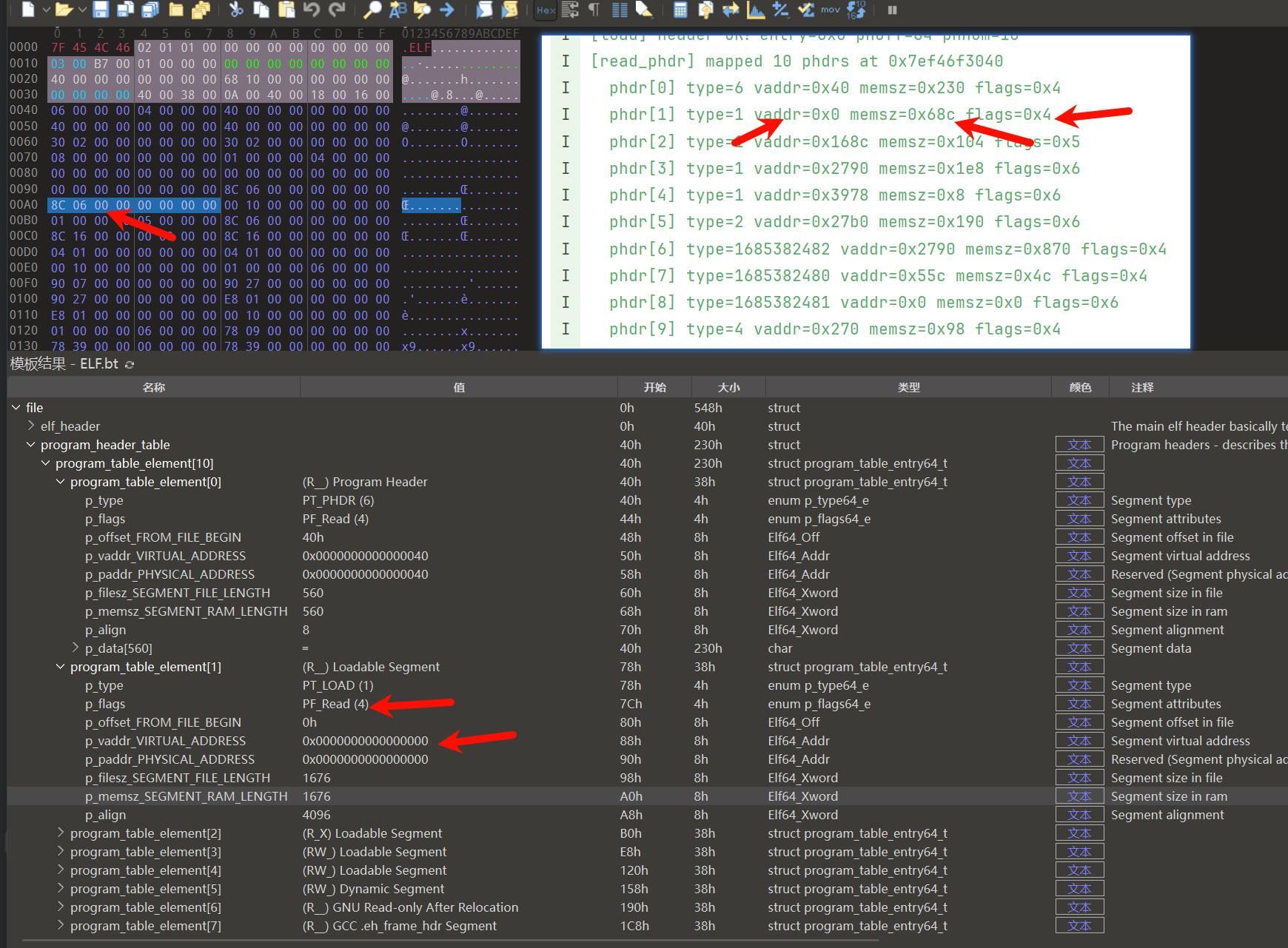Open the 10/16 base converter icon
Image resolution: width=1288 pixels, height=948 pixels.
[x=856, y=10]
